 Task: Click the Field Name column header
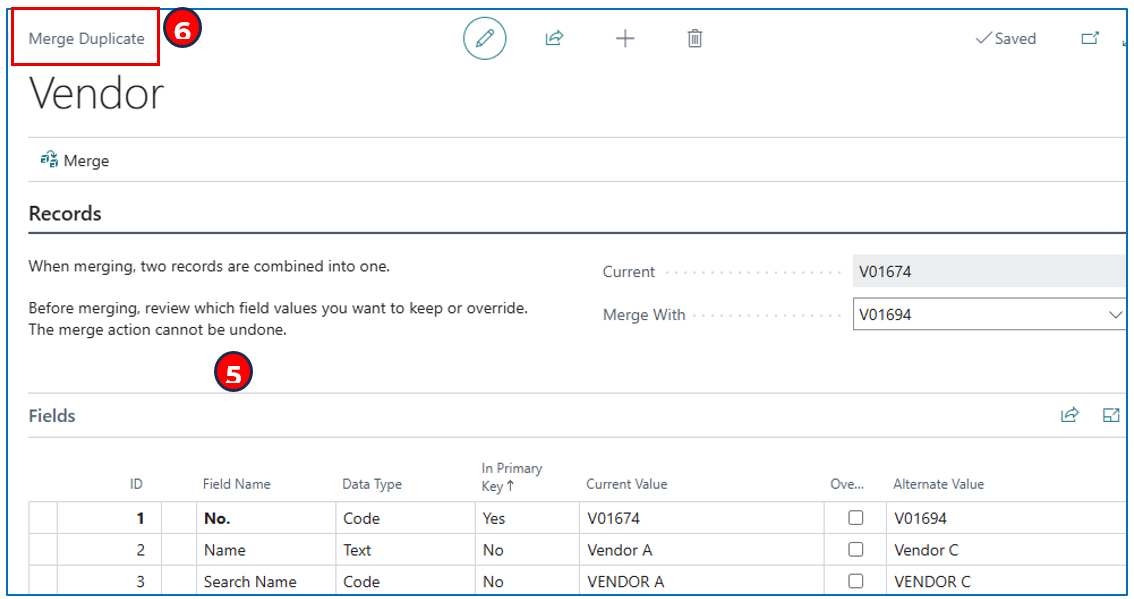[x=237, y=484]
